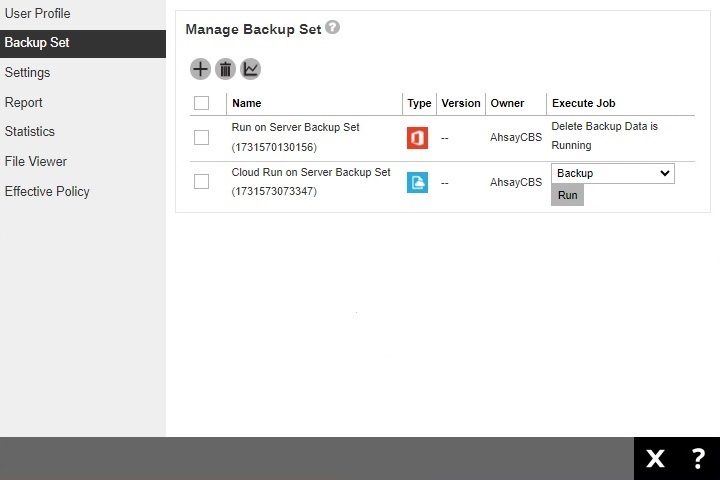This screenshot has height=480, width=720.
Task: Go to Report in the sidebar
Action: [x=83, y=102]
